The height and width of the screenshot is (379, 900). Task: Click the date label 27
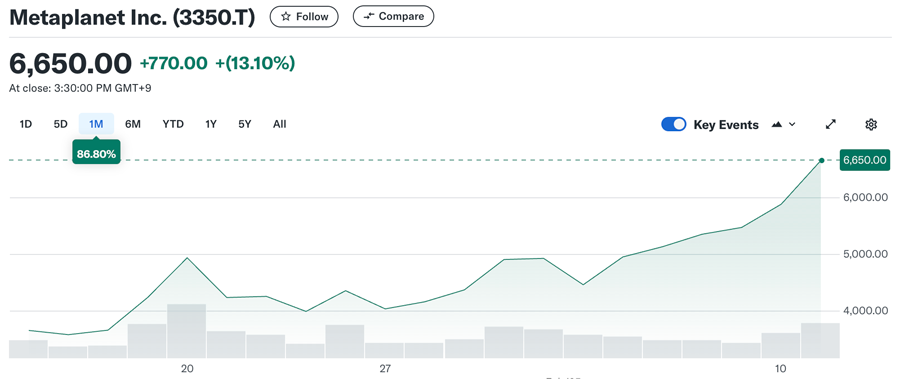(385, 368)
